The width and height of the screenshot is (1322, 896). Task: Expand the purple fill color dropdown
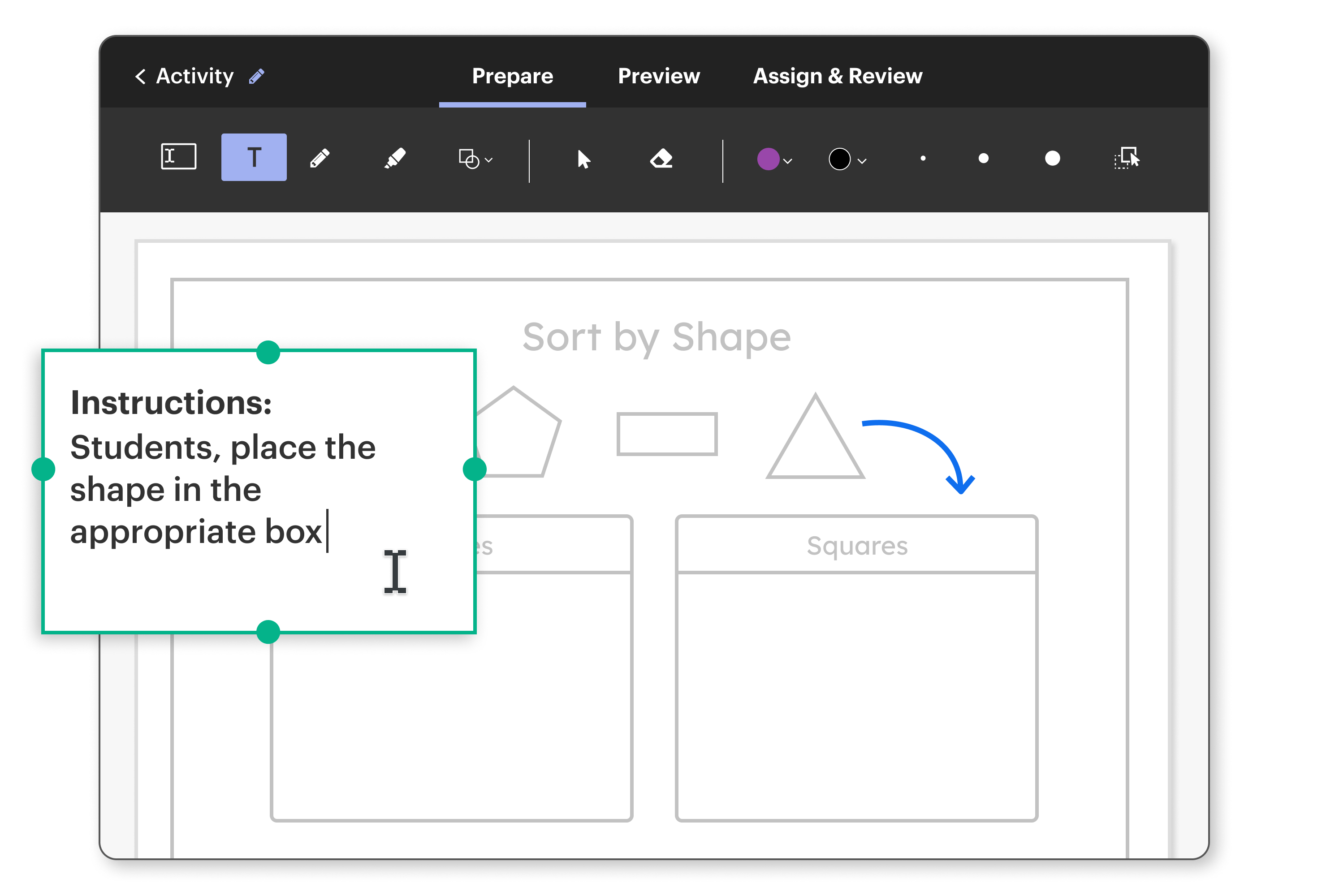[788, 161]
